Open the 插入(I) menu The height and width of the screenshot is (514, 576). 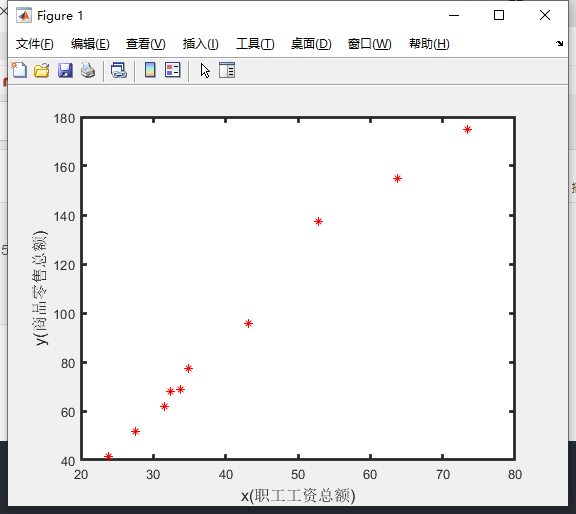click(x=201, y=44)
